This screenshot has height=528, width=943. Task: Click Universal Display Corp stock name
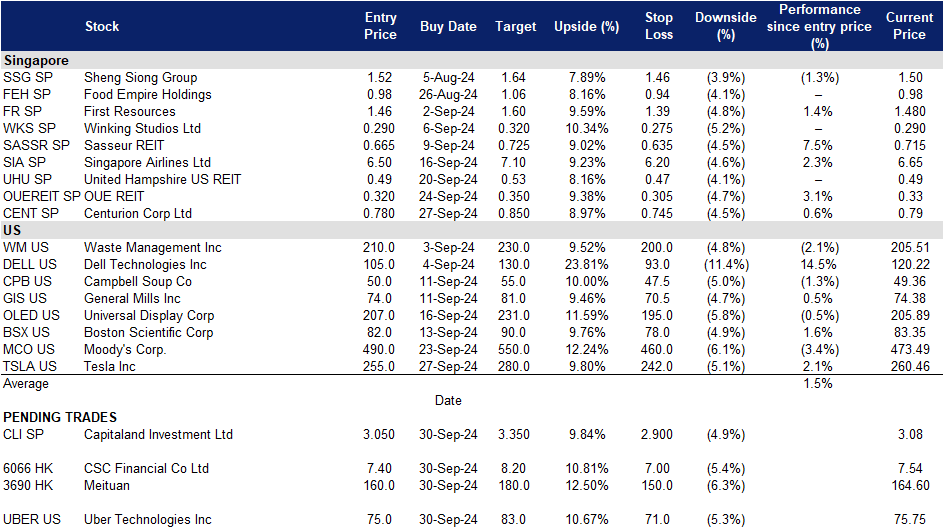click(149, 316)
